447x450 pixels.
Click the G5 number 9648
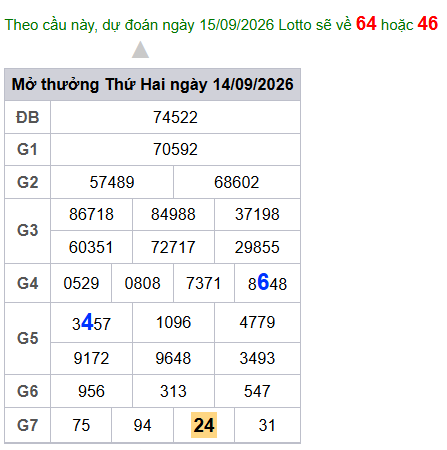click(173, 358)
